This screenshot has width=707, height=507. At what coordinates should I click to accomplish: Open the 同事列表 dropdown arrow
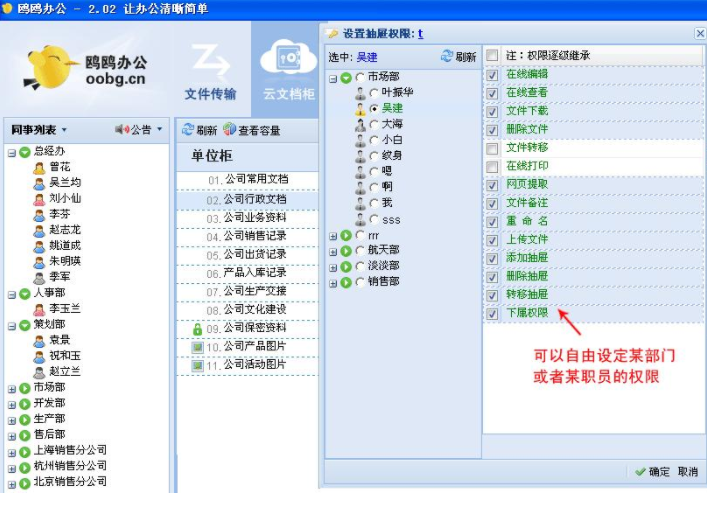click(x=64, y=130)
